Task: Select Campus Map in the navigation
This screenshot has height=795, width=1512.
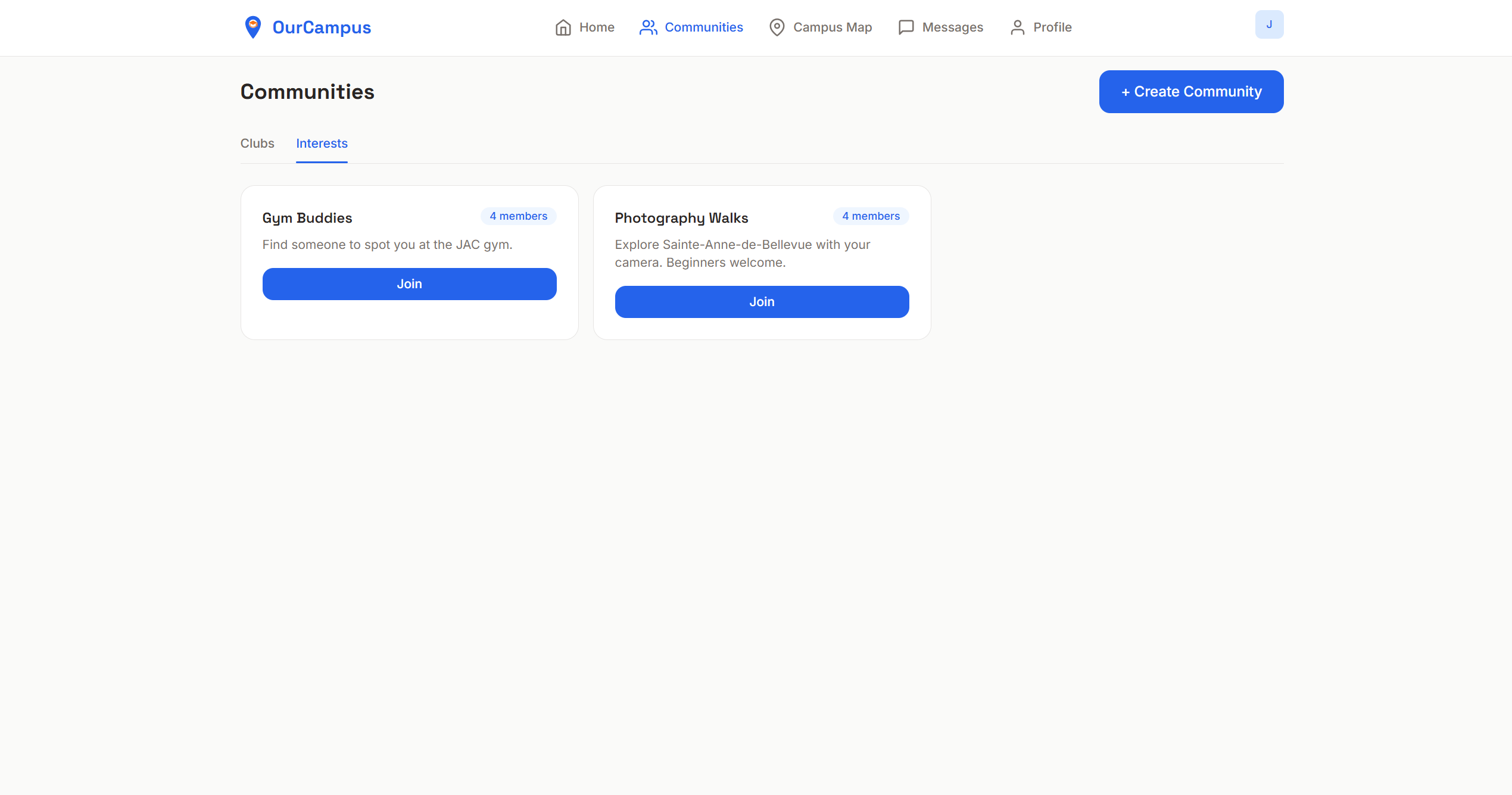Action: [x=832, y=27]
